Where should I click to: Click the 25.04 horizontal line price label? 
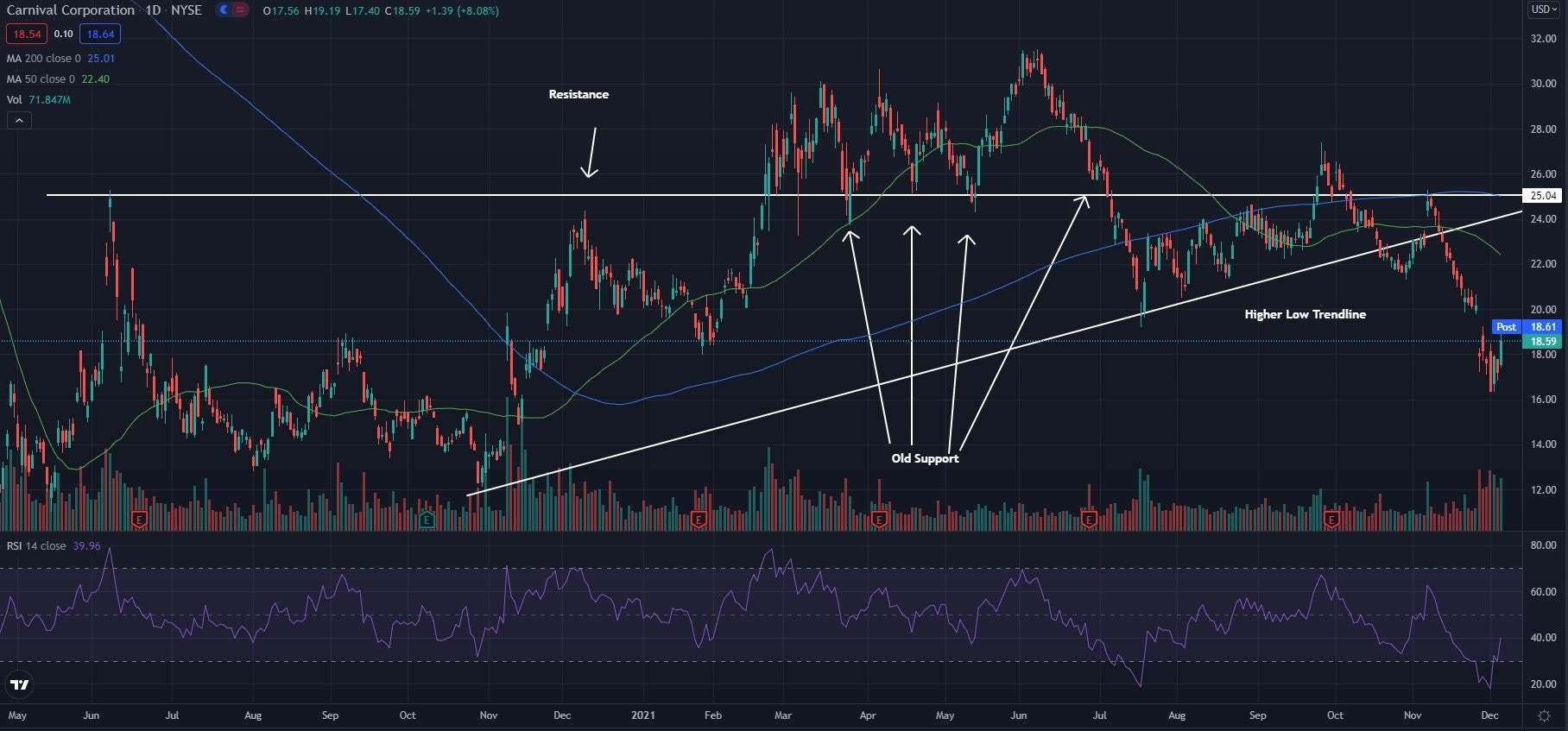coord(1543,196)
